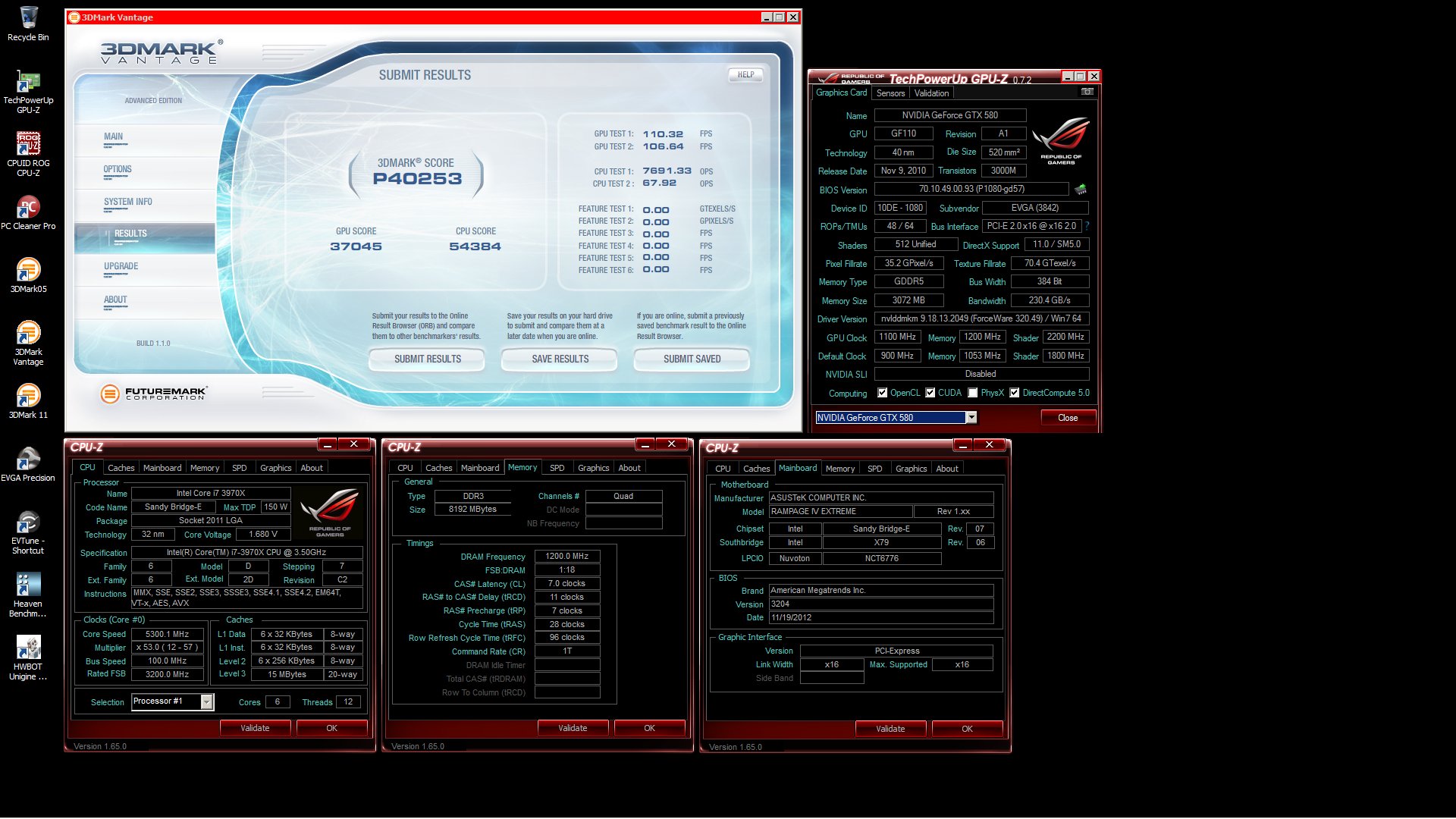1456x819 pixels.
Task: Click Validate in the left CPU-Z window
Action: pyautogui.click(x=255, y=728)
